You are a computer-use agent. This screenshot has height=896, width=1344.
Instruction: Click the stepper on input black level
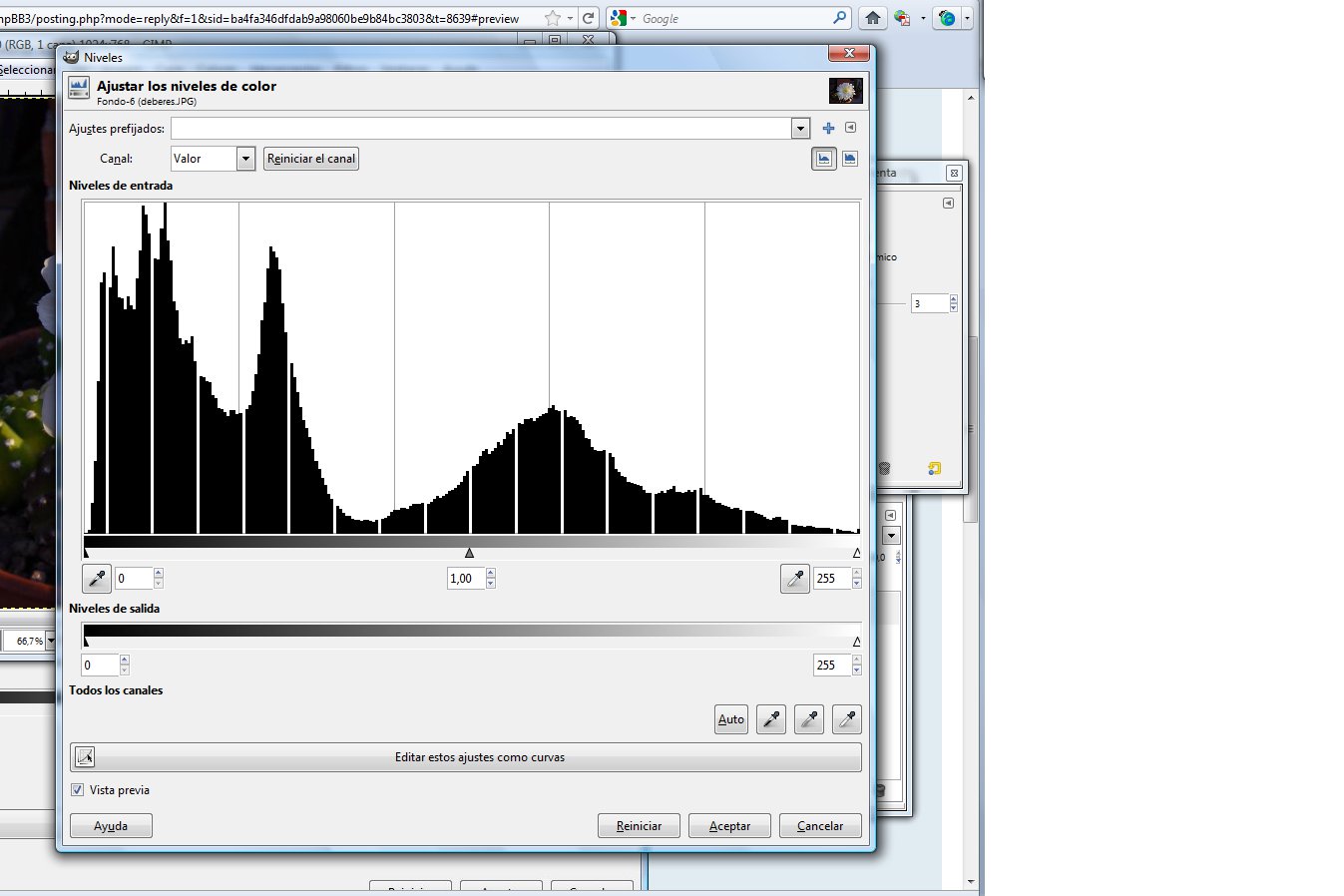(158, 578)
